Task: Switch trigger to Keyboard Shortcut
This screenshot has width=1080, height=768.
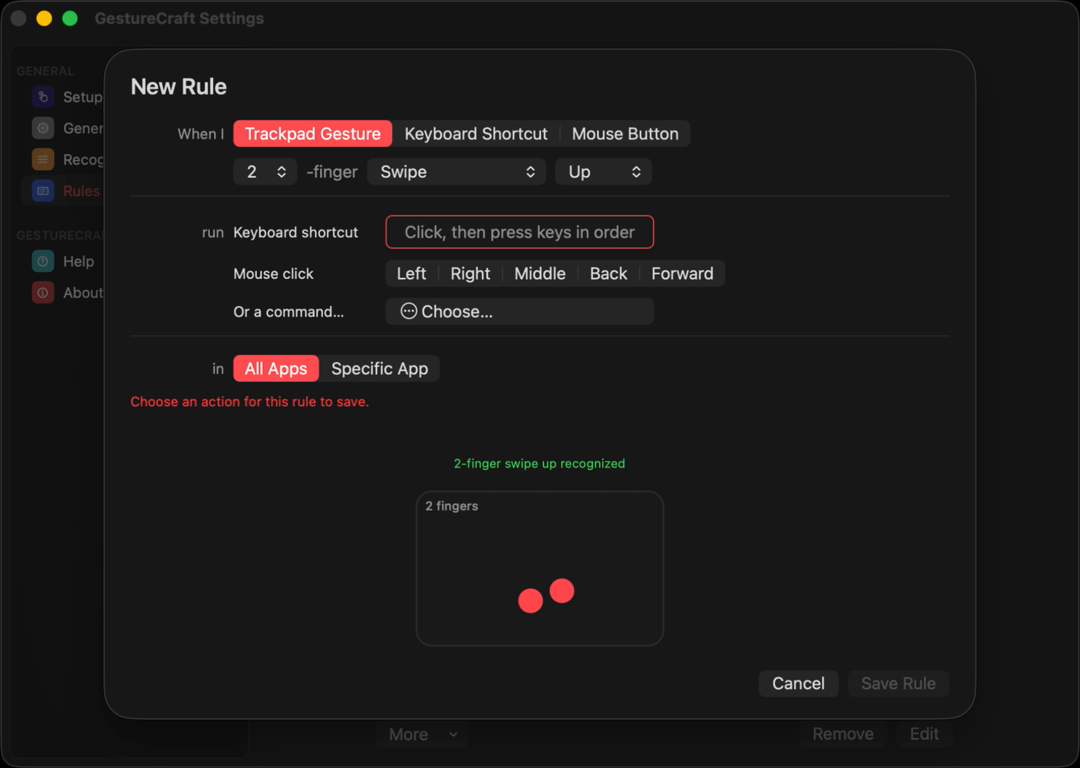Action: tap(476, 134)
